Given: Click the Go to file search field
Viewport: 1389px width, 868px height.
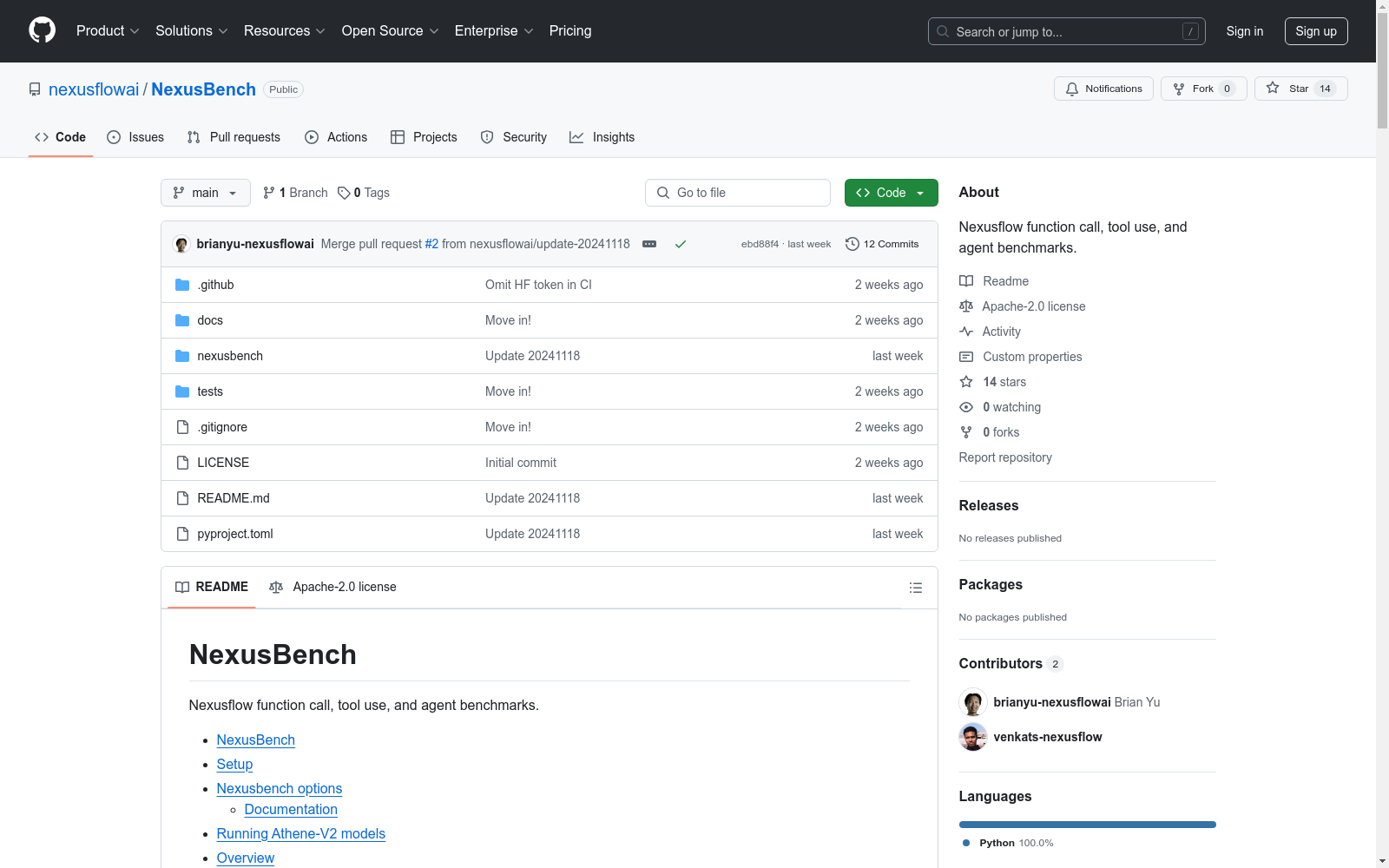Looking at the screenshot, I should point(738,193).
